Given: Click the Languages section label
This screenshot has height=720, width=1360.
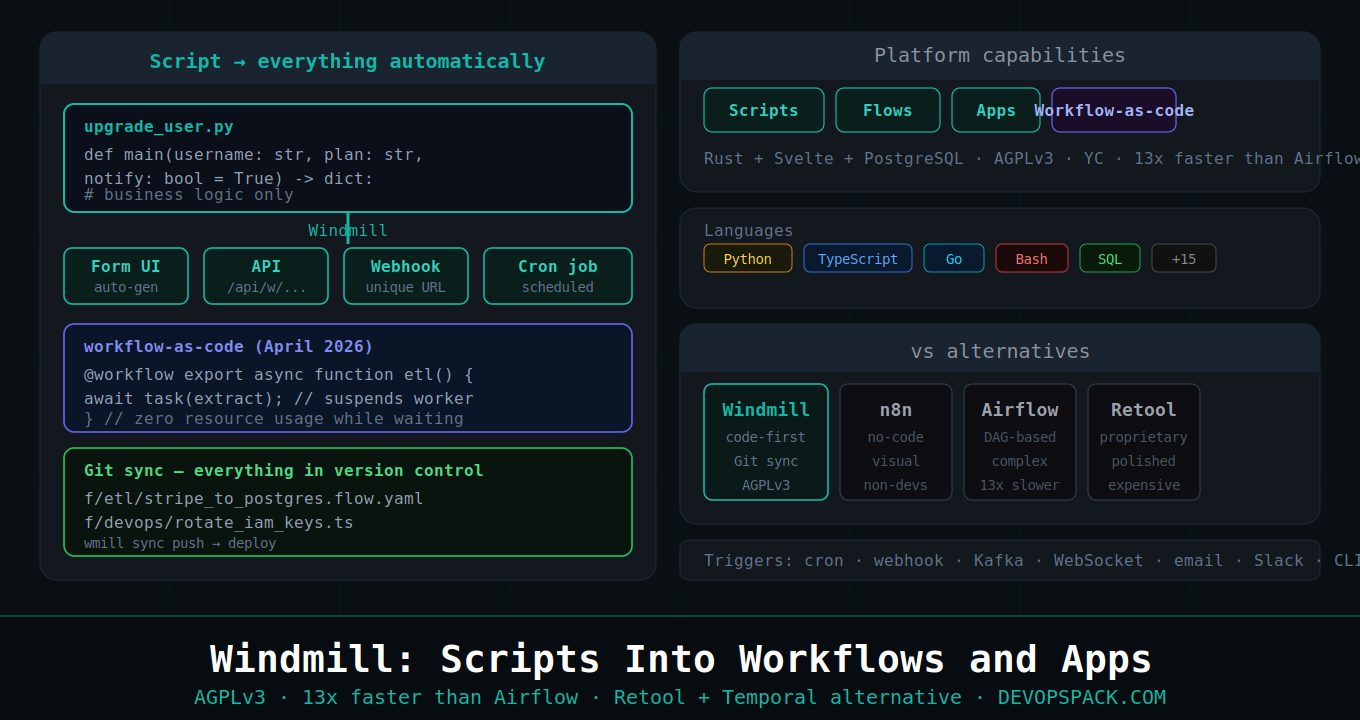Looking at the screenshot, I should pos(749,231).
